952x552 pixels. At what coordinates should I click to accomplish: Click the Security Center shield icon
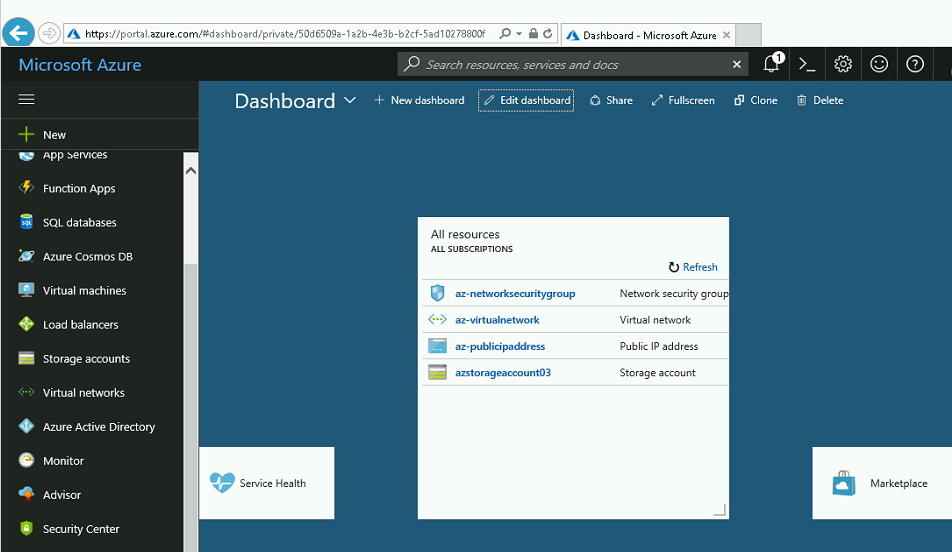point(26,528)
